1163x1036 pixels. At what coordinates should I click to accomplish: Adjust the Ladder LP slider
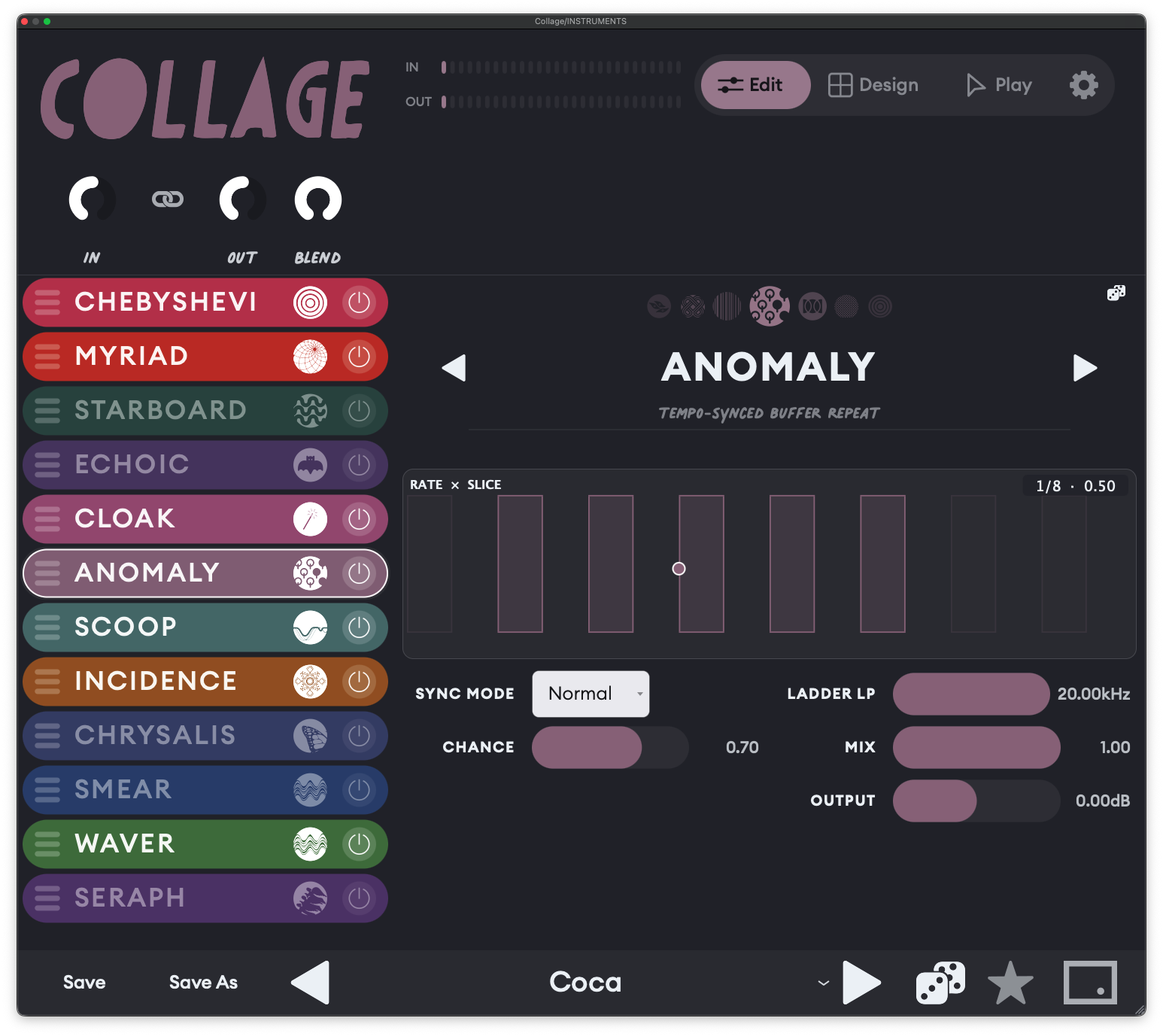click(971, 694)
